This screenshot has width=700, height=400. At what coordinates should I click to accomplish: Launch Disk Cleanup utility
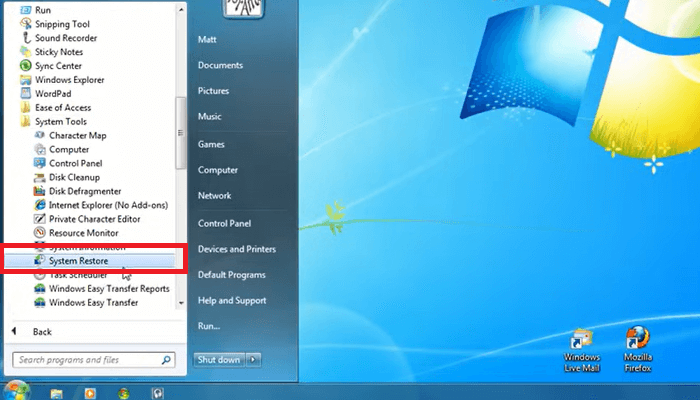coord(77,177)
